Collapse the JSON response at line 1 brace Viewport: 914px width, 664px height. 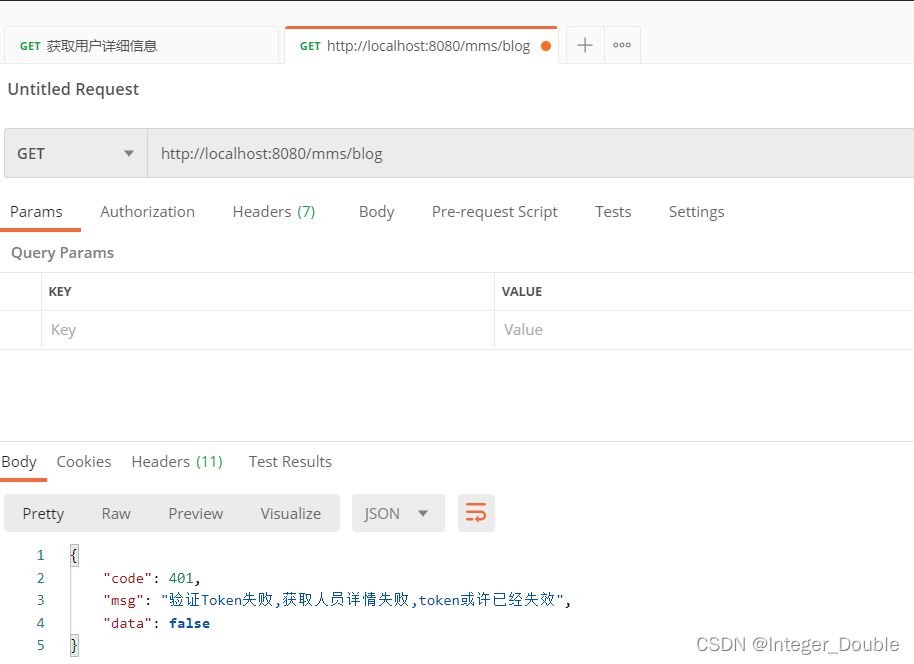coord(72,554)
